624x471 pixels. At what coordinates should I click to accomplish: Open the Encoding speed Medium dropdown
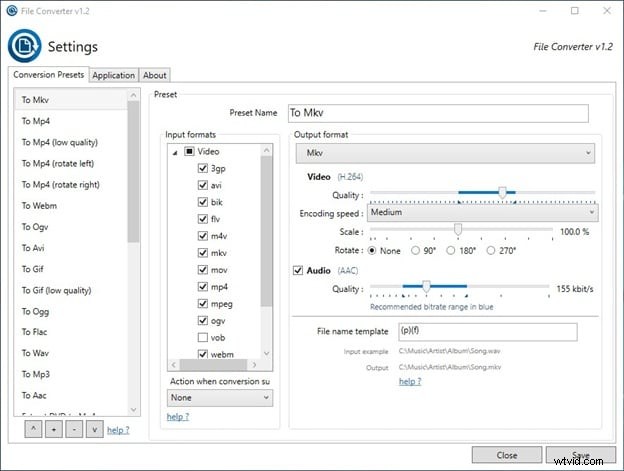pyautogui.click(x=483, y=212)
